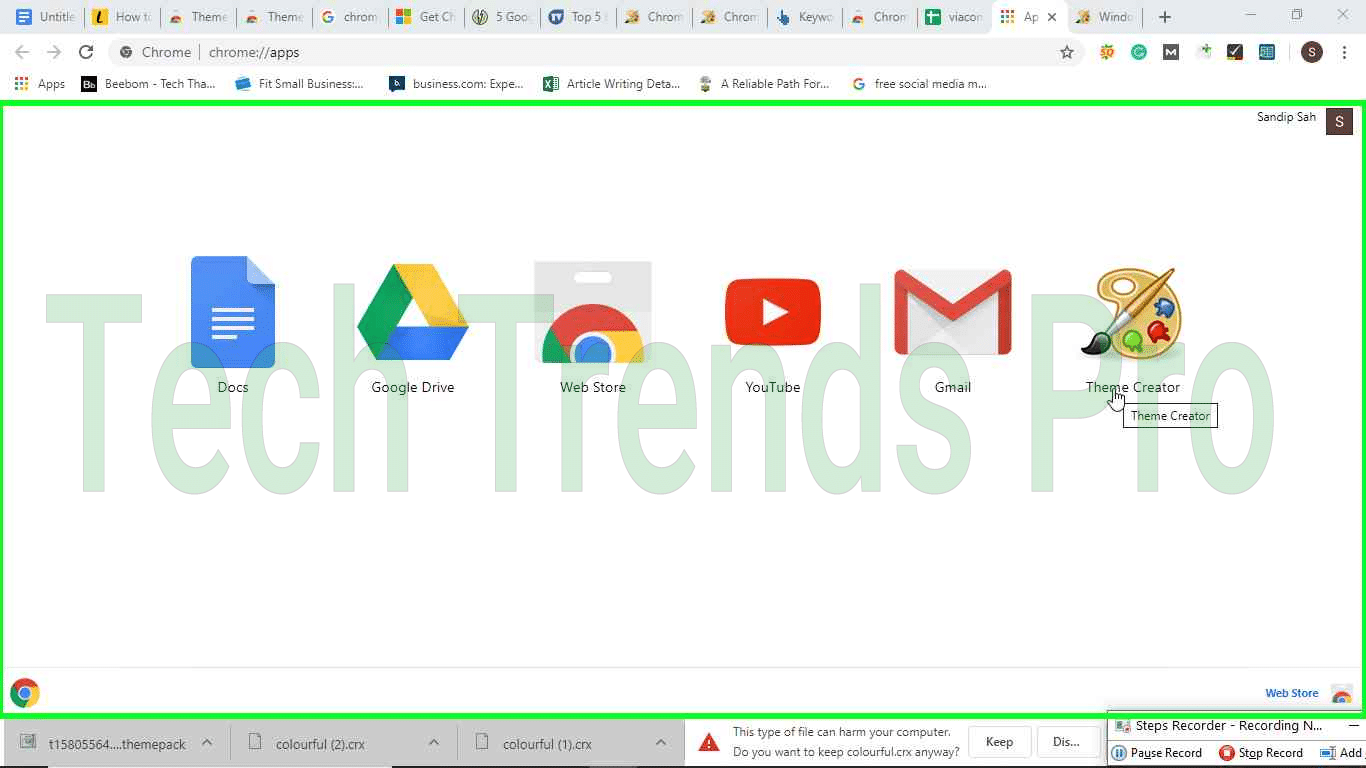Bookmark this page with the star icon
The width and height of the screenshot is (1366, 768).
click(x=1067, y=52)
